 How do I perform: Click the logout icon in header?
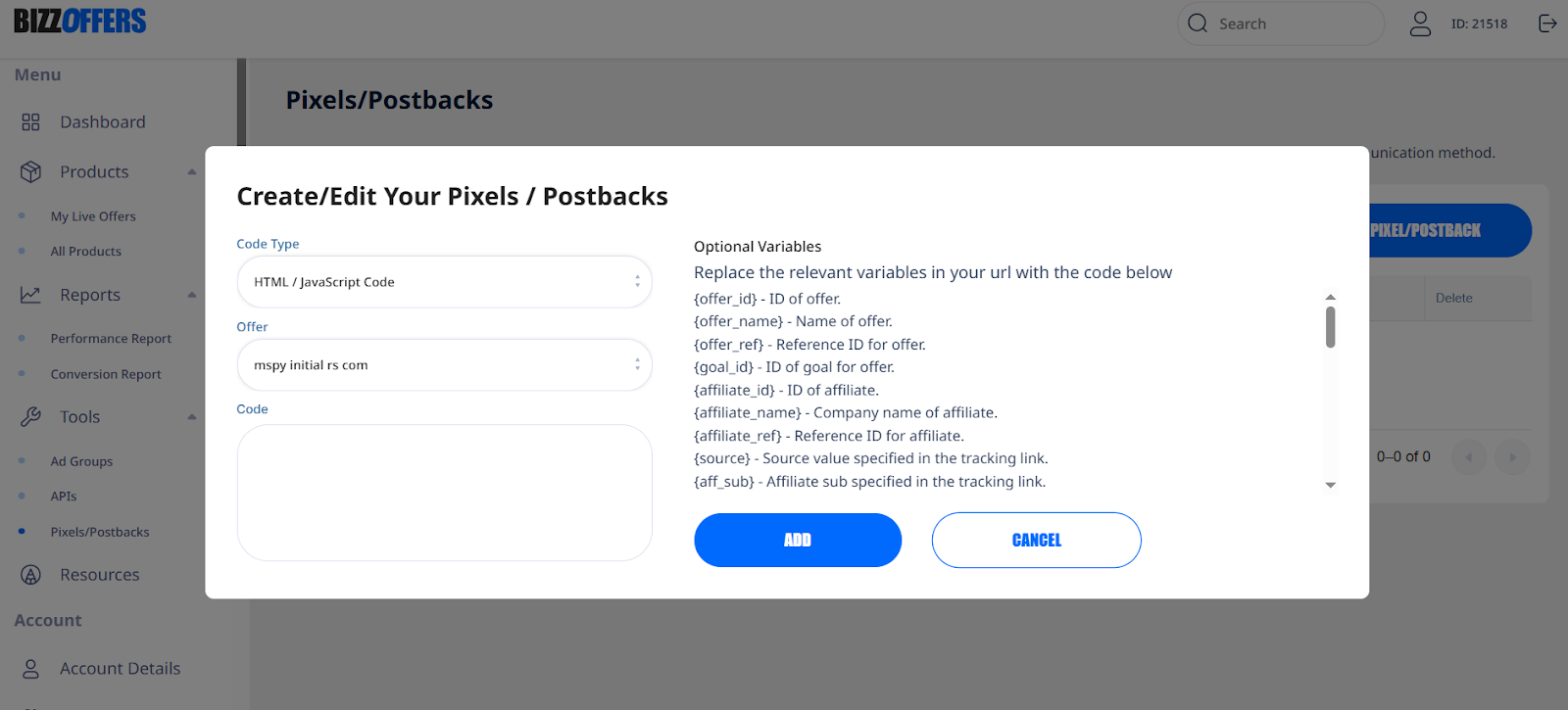pyautogui.click(x=1547, y=24)
